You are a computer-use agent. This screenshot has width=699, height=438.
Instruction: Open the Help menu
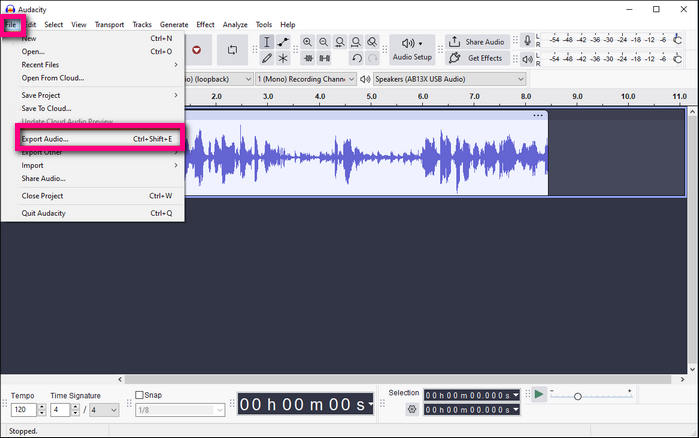coord(288,25)
